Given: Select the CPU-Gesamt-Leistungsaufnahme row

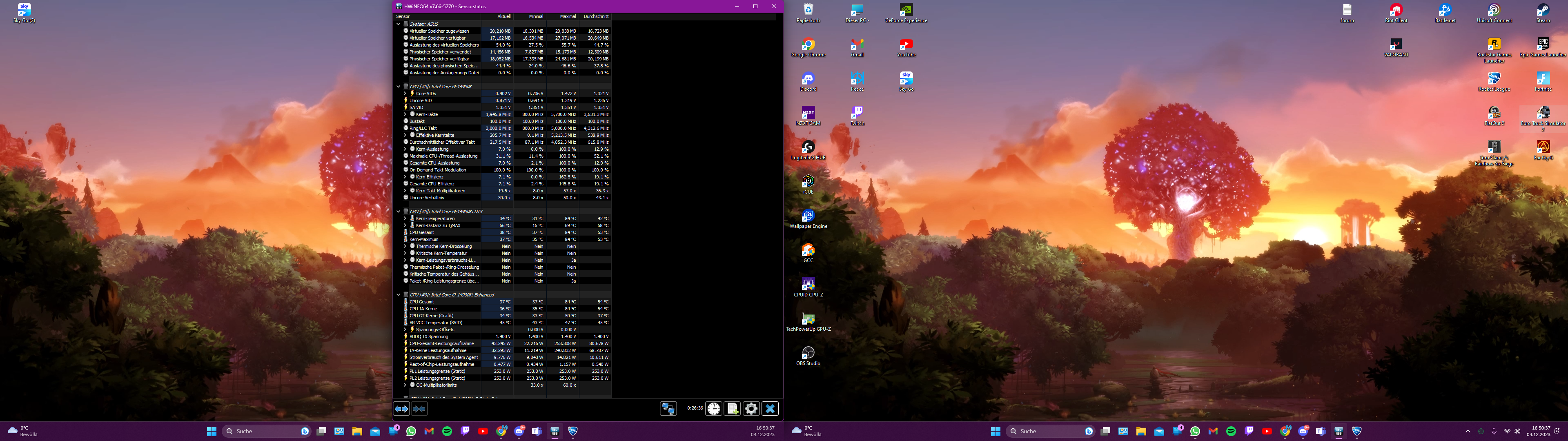Looking at the screenshot, I should (441, 343).
